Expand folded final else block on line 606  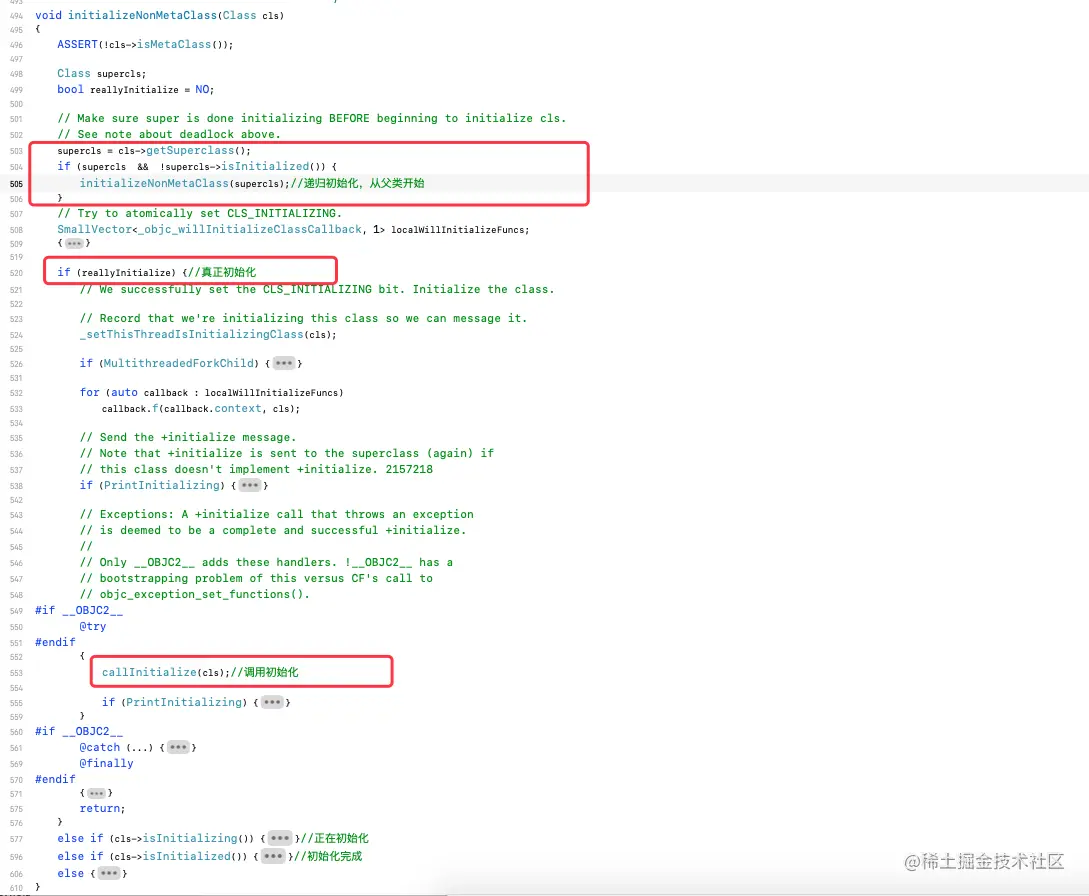click(109, 873)
